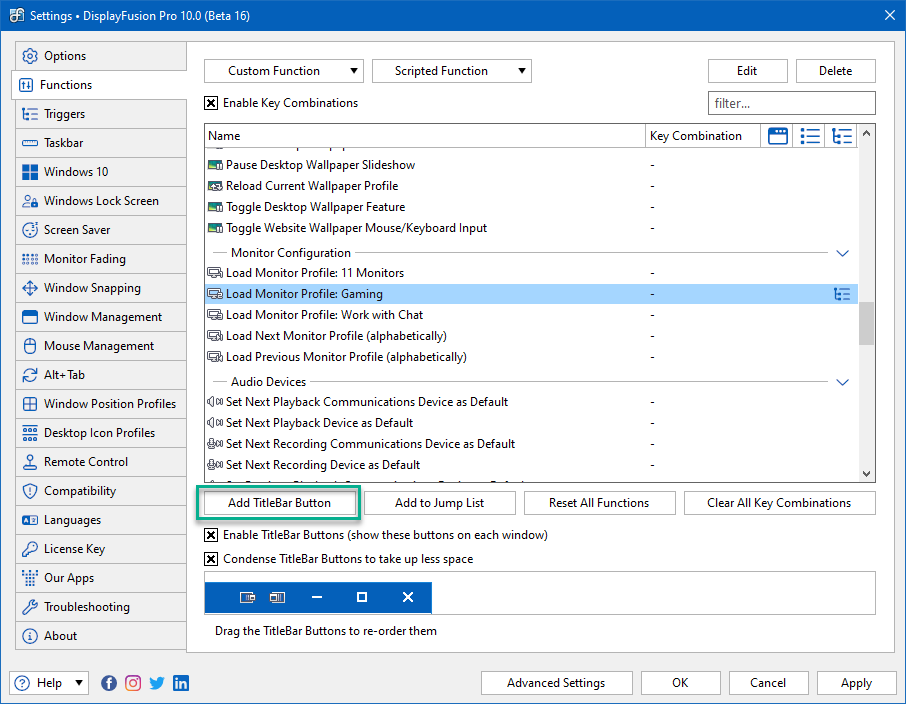The width and height of the screenshot is (906, 704).
Task: Open Advanced Settings
Action: [556, 683]
